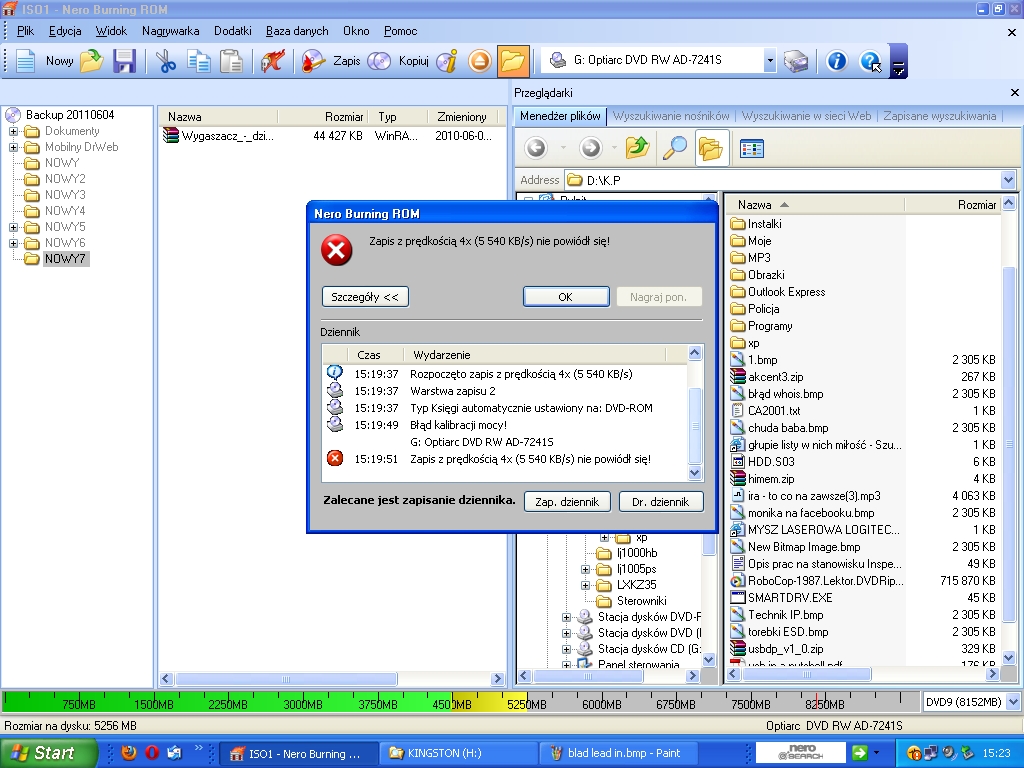Open the blue info toolbar icon
The height and width of the screenshot is (768, 1024).
click(837, 61)
